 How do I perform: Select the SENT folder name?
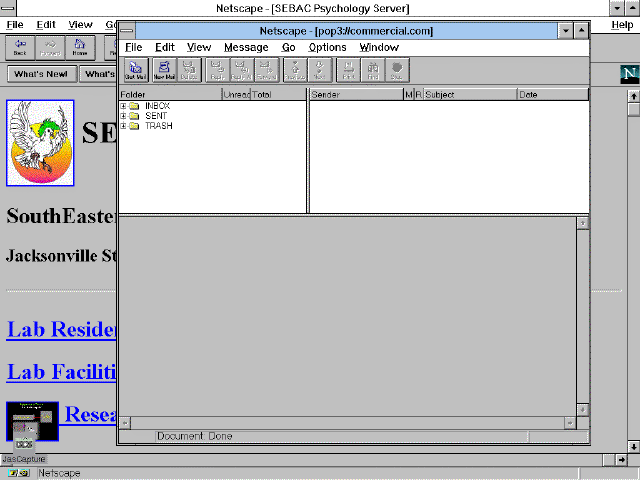coord(156,116)
